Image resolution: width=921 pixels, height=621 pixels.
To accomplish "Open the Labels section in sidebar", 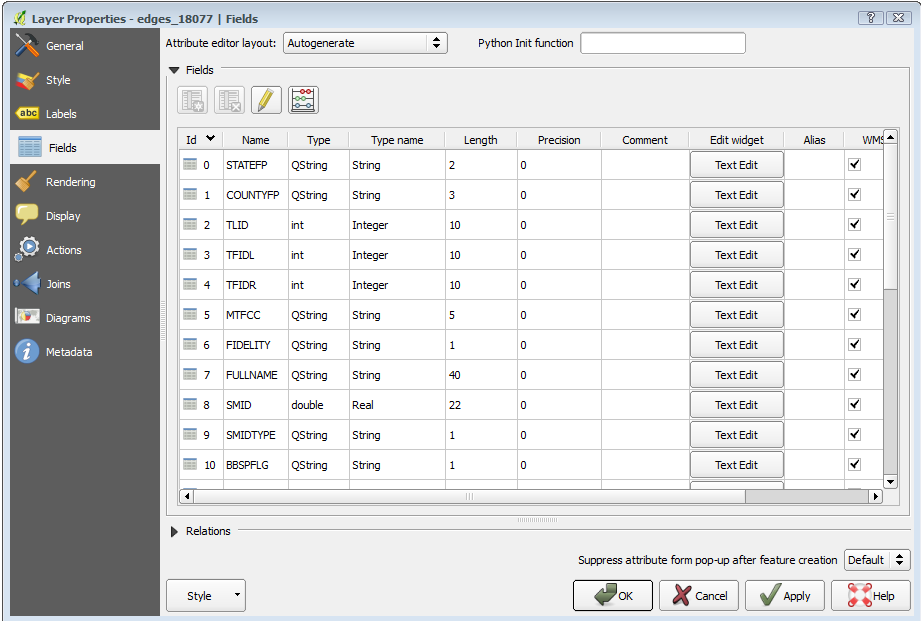I will point(61,114).
